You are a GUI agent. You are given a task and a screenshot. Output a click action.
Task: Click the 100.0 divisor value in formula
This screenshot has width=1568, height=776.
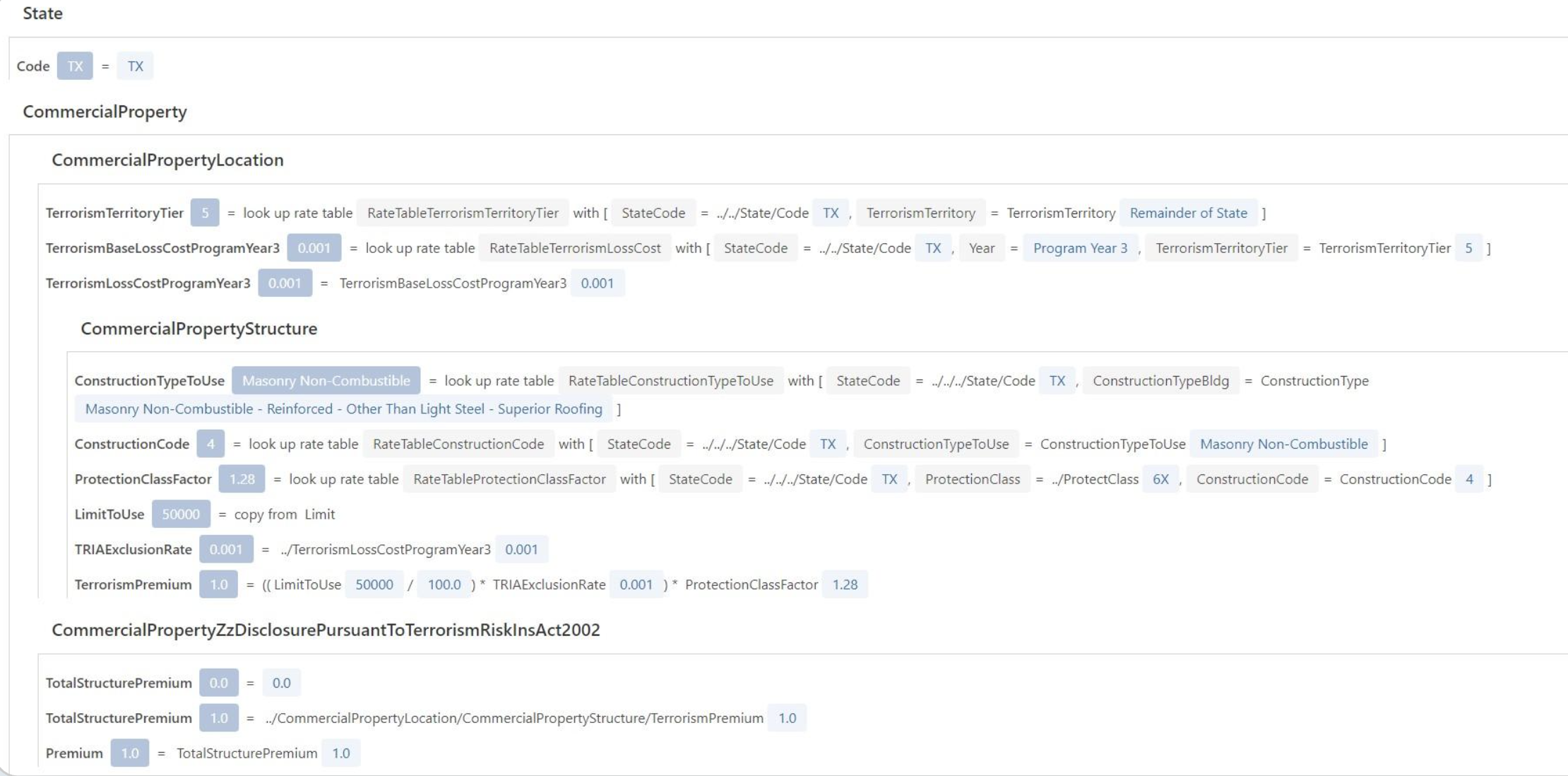(444, 585)
